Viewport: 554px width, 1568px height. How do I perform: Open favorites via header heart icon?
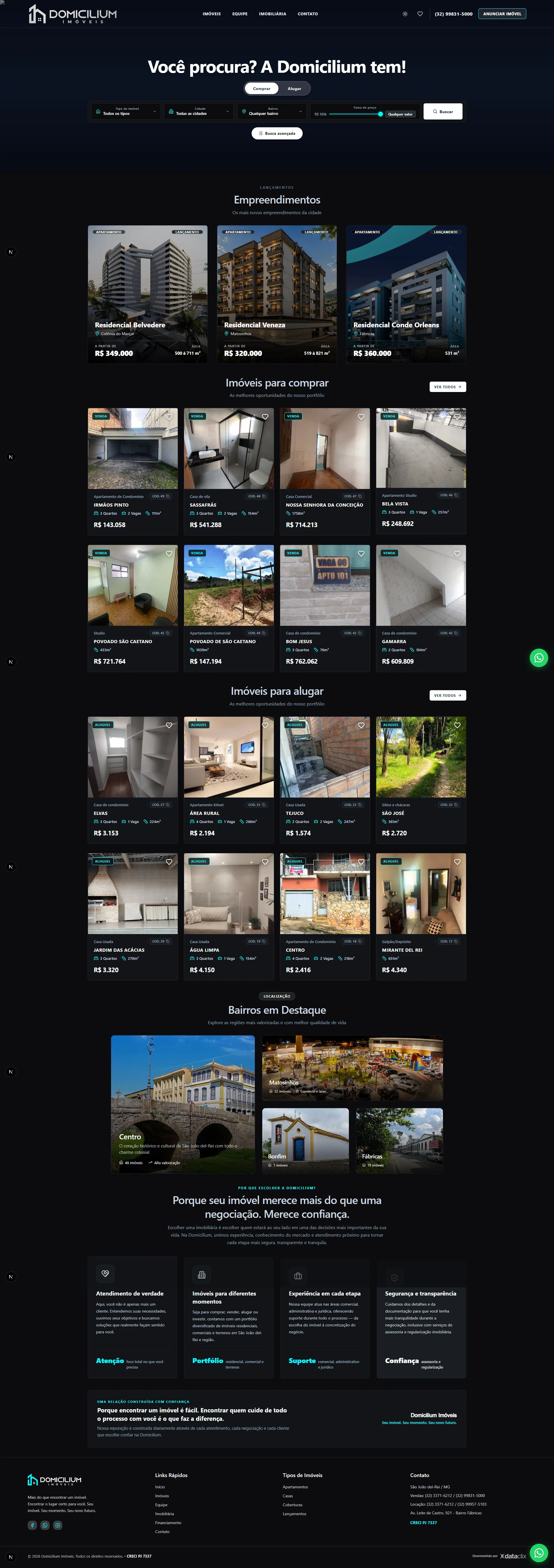420,14
